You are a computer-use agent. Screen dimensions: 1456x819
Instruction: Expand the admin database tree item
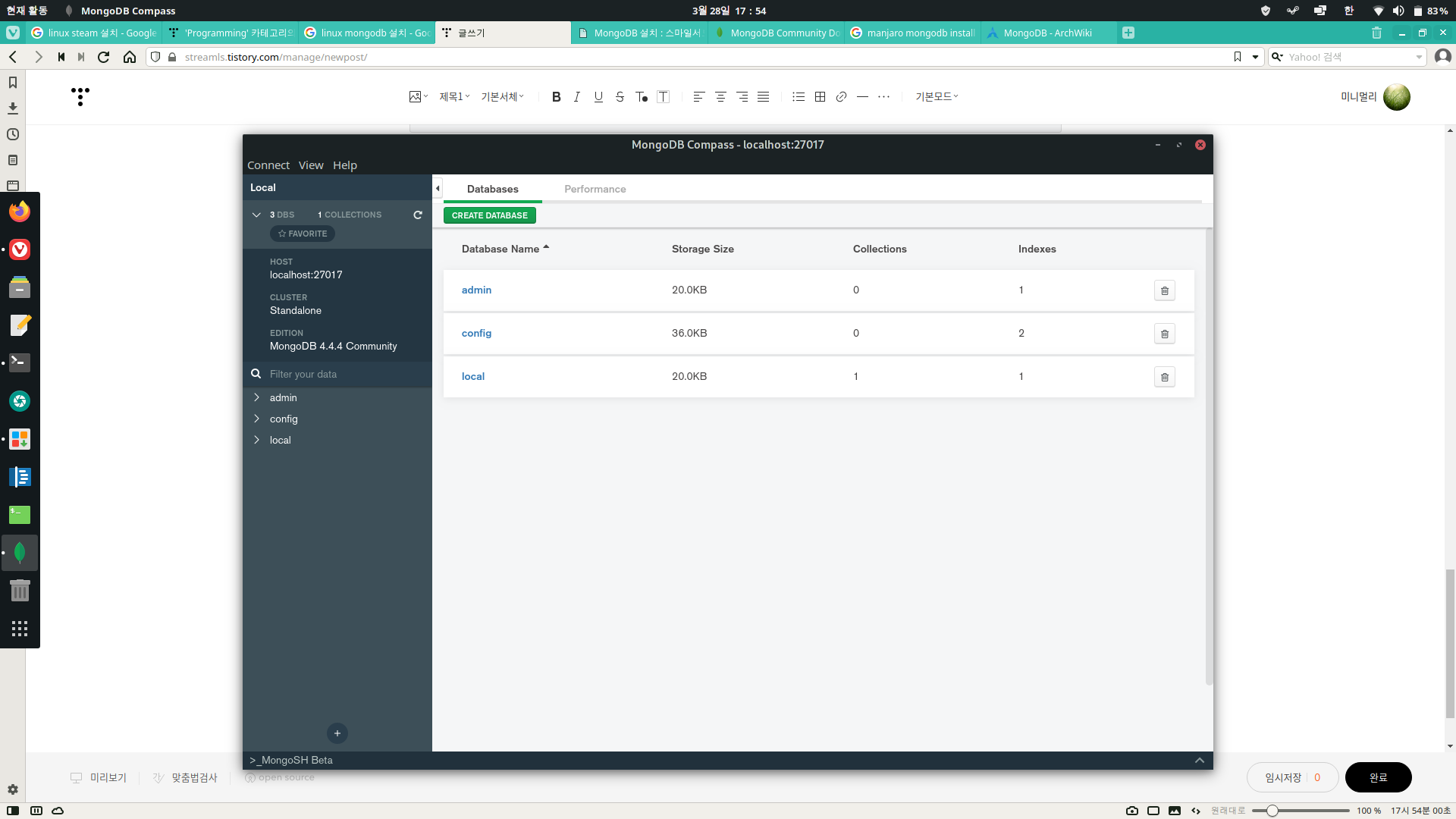tap(257, 397)
